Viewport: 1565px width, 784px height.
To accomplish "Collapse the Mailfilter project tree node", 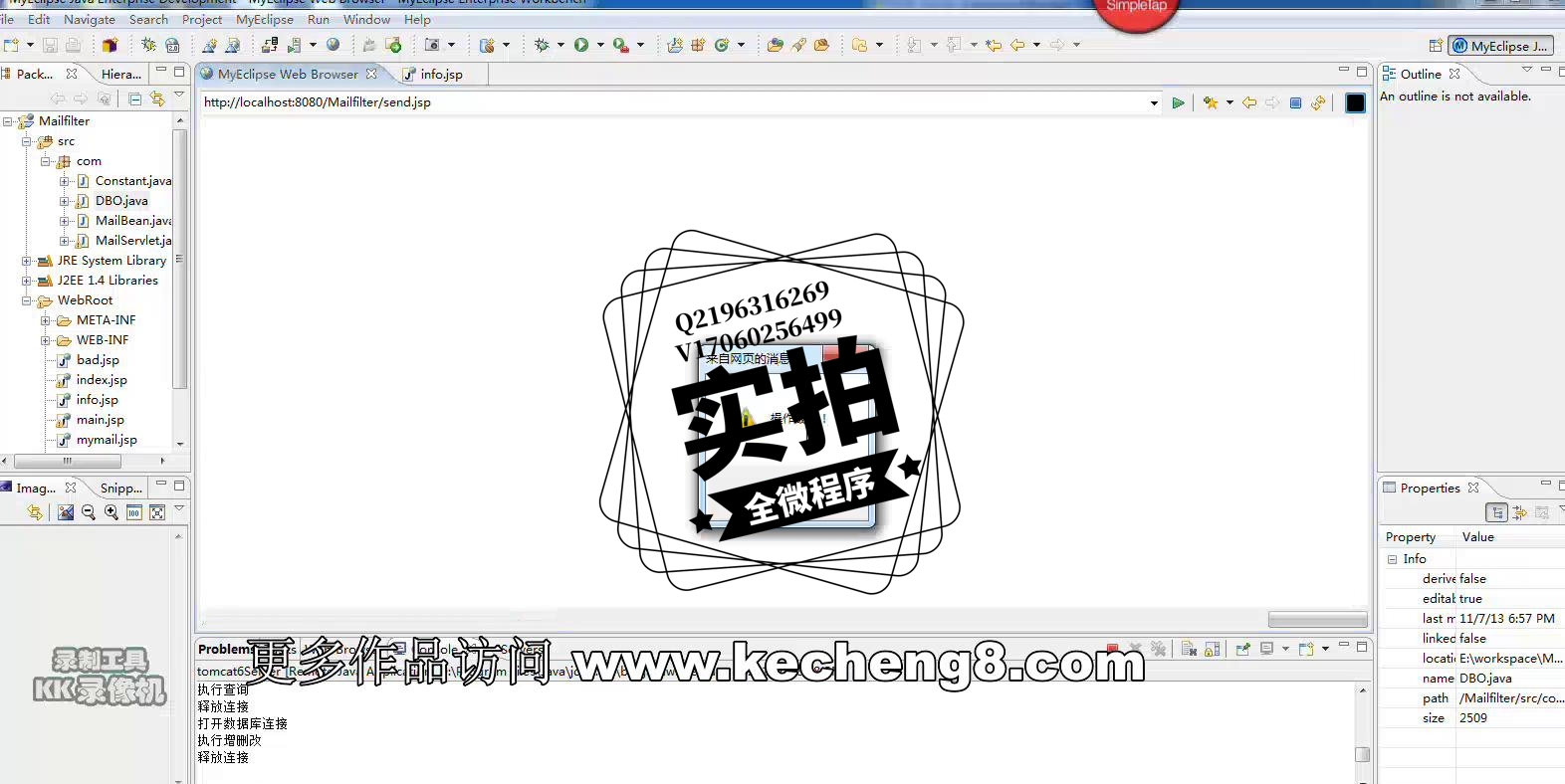I will coord(8,121).
